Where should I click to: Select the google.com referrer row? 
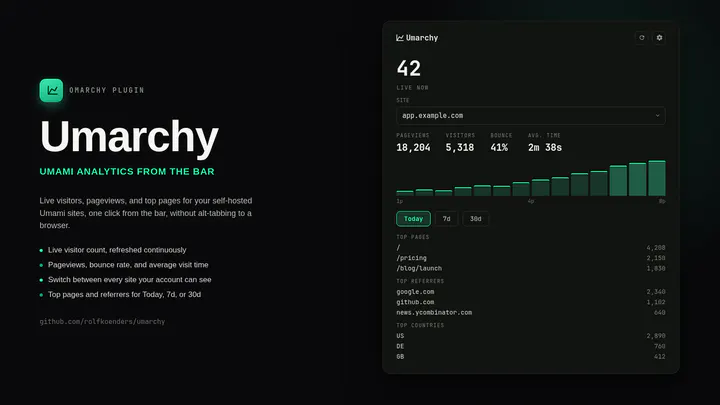(x=530, y=292)
